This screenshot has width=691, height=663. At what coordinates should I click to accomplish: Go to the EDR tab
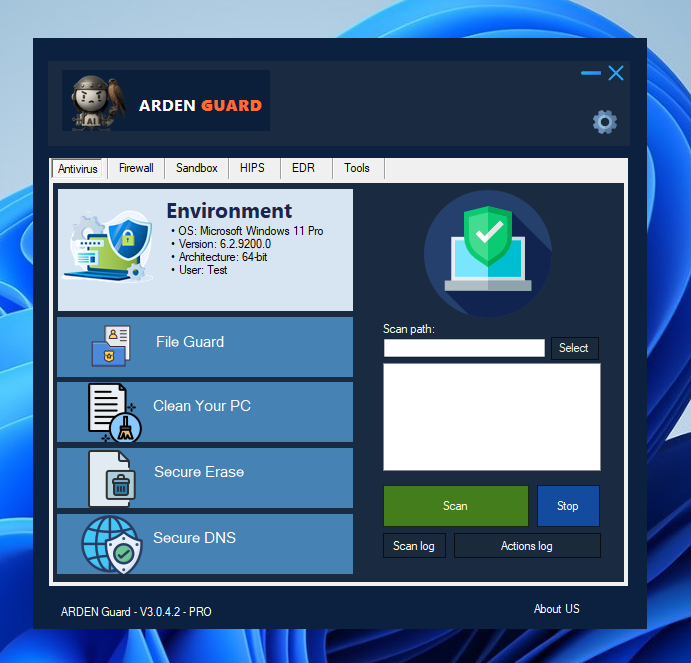pos(303,168)
